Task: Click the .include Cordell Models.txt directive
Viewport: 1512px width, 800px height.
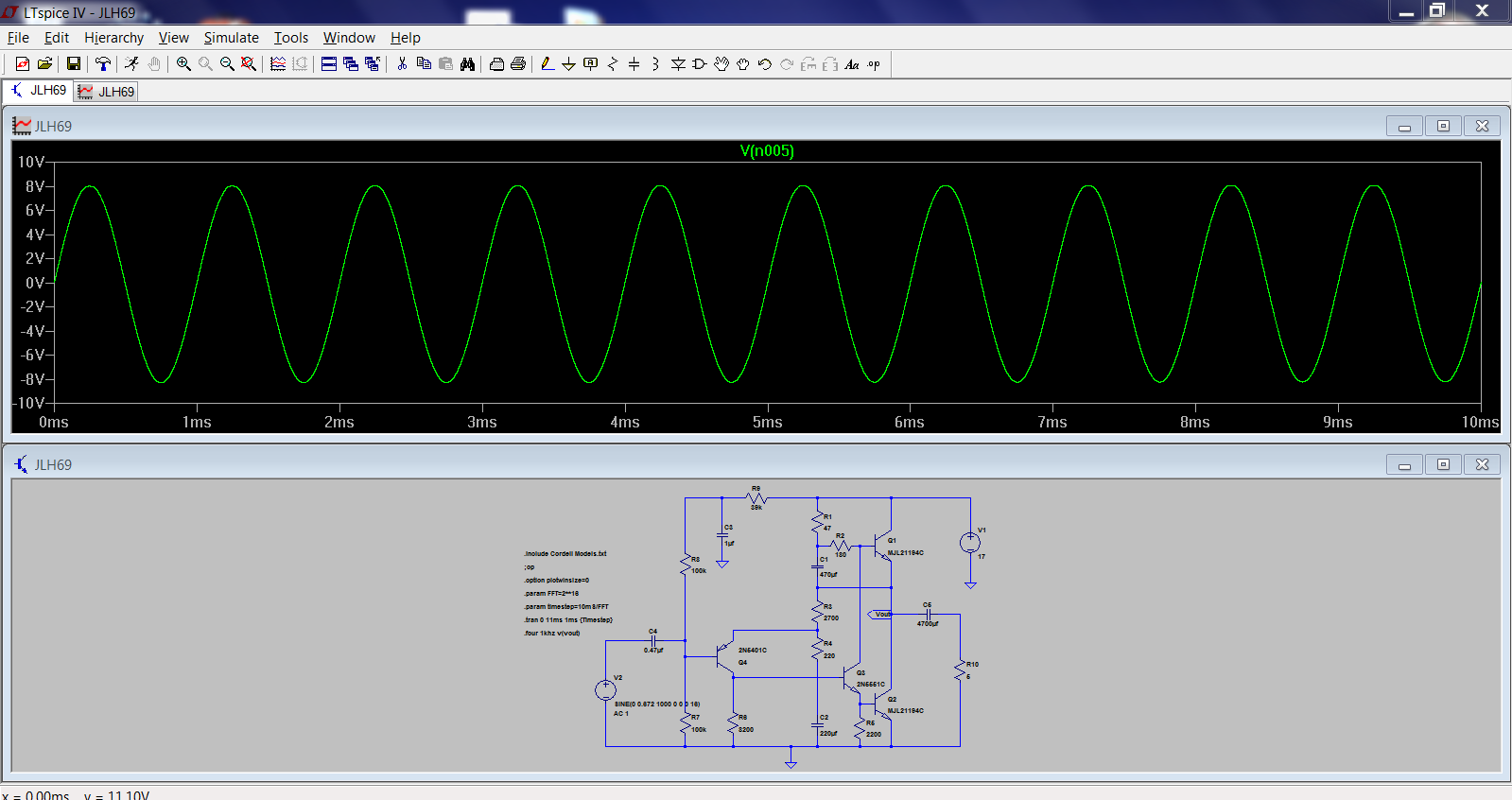Action: [x=565, y=554]
